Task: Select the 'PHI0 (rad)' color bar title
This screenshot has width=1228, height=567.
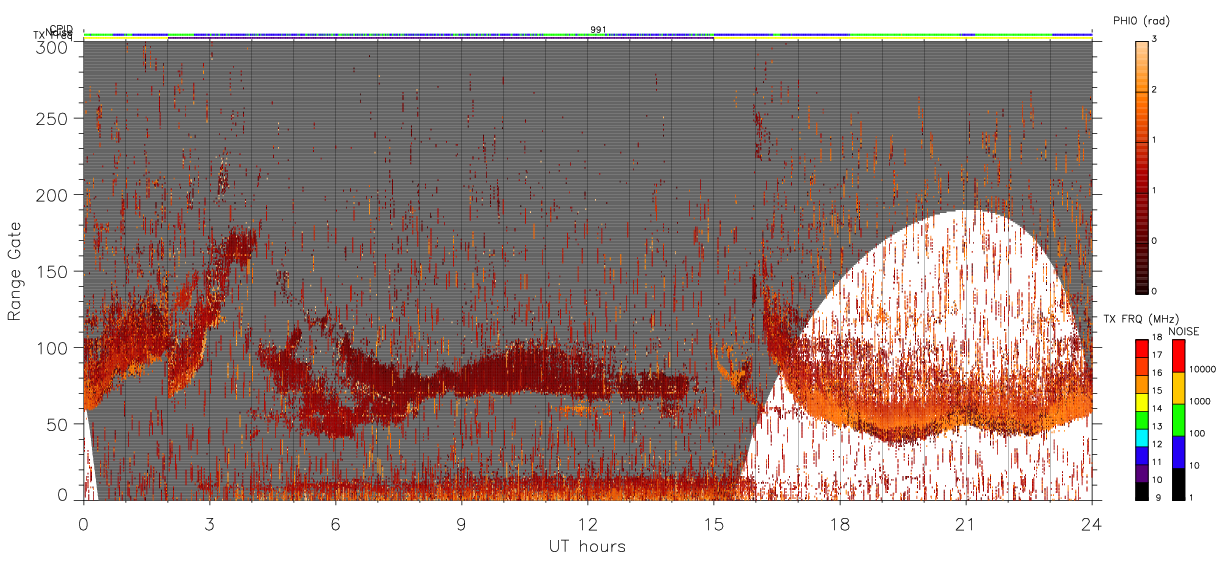Action: 1141,21
